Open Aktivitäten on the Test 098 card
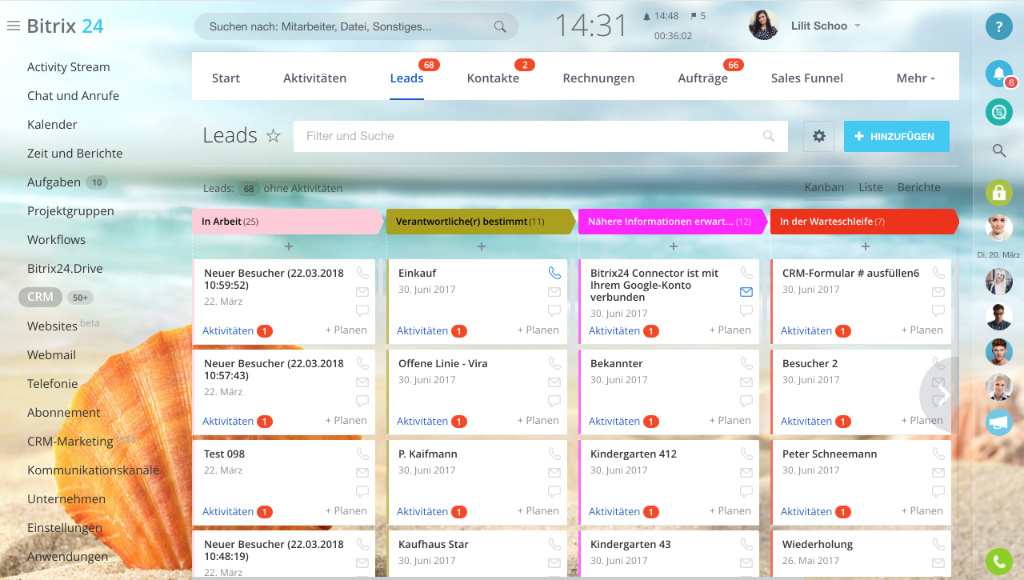The width and height of the screenshot is (1024, 580). pos(227,511)
